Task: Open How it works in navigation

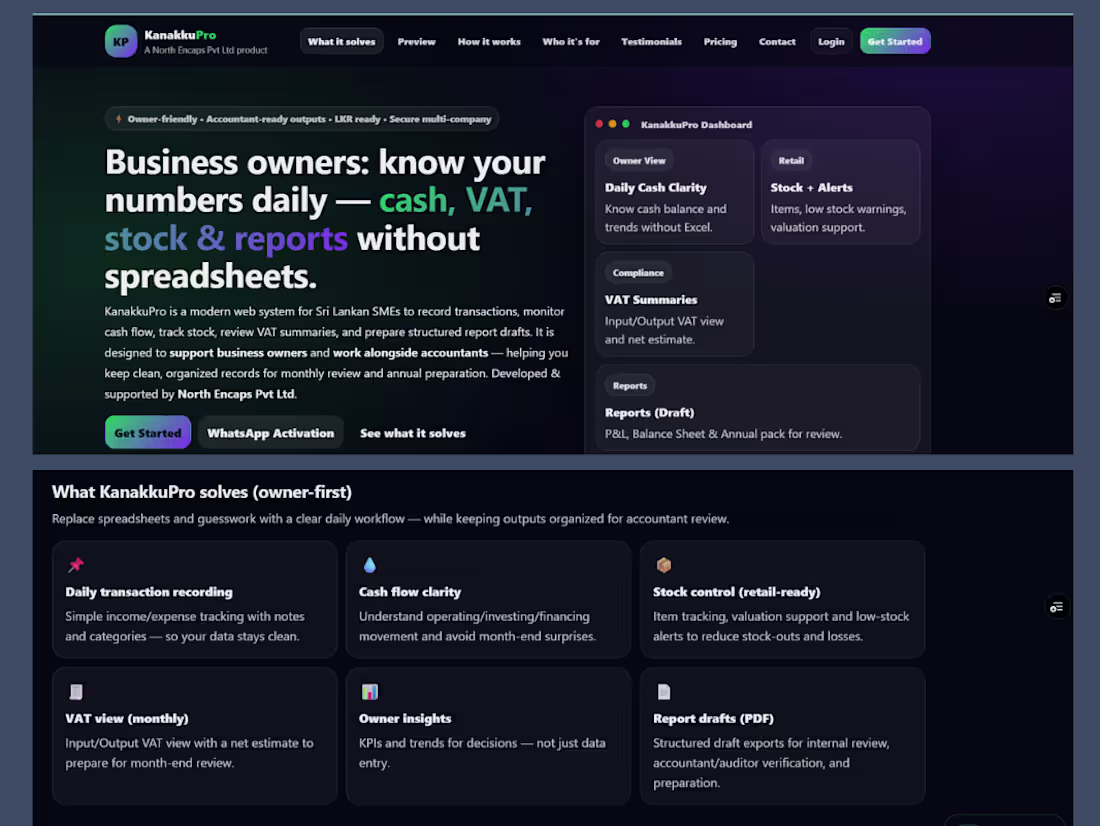Action: click(489, 41)
